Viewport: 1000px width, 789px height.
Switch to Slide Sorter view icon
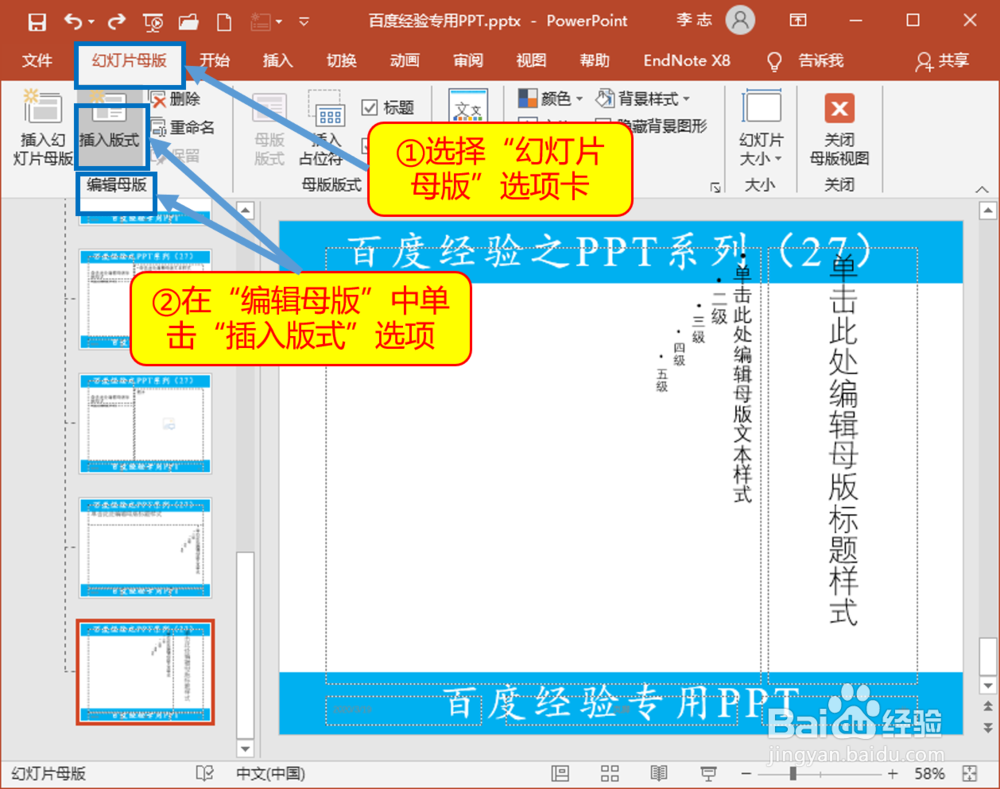(x=610, y=774)
